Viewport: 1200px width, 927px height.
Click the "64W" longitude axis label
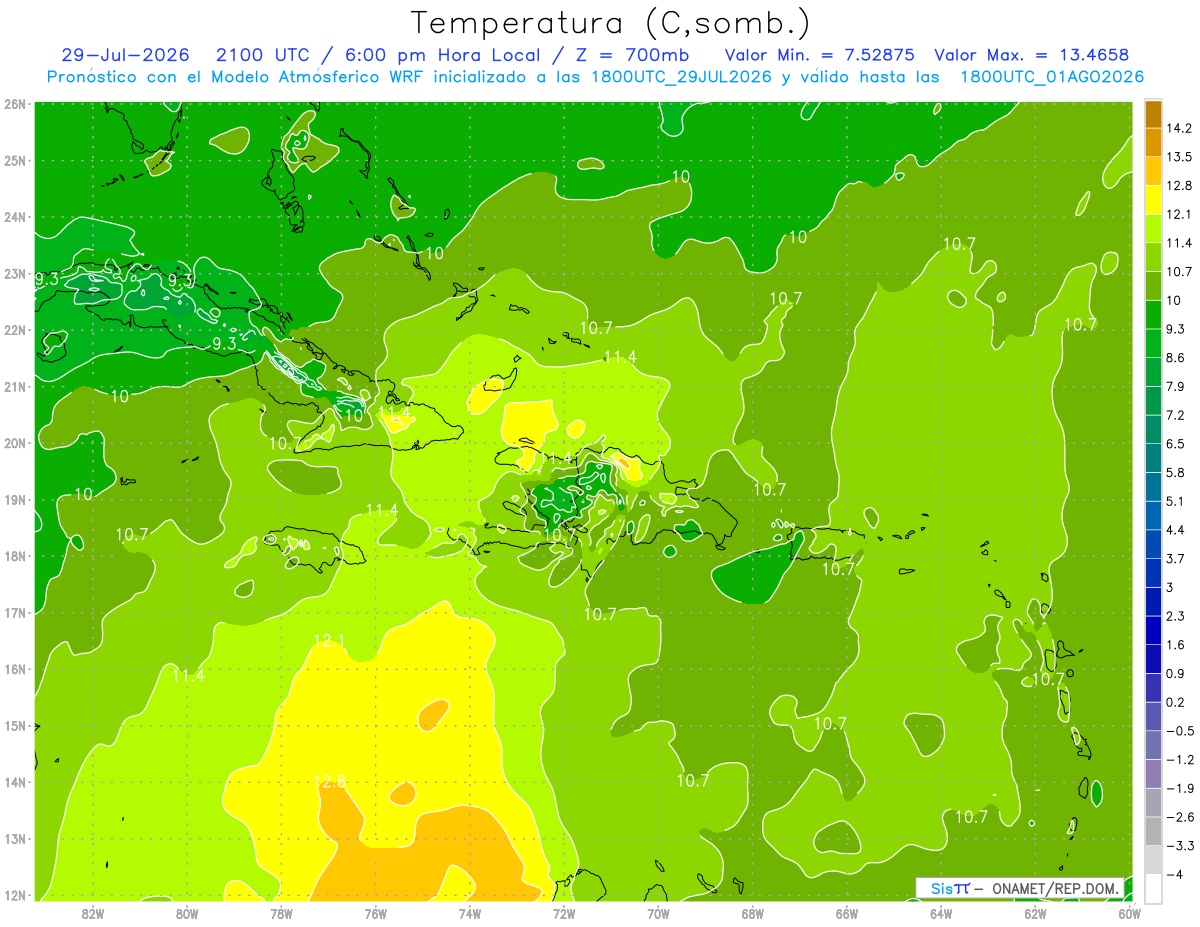941,913
